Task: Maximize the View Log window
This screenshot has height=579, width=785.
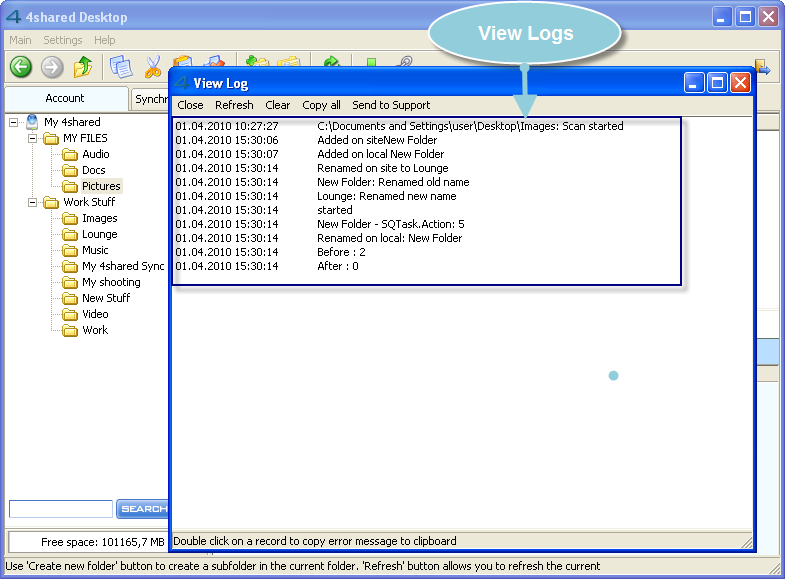Action: [x=717, y=83]
